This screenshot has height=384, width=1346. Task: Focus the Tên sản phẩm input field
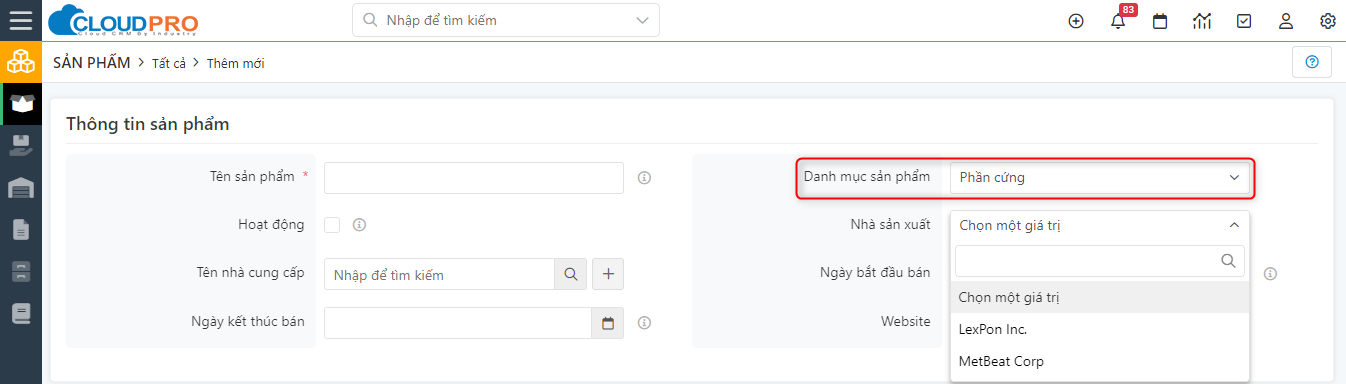(474, 178)
